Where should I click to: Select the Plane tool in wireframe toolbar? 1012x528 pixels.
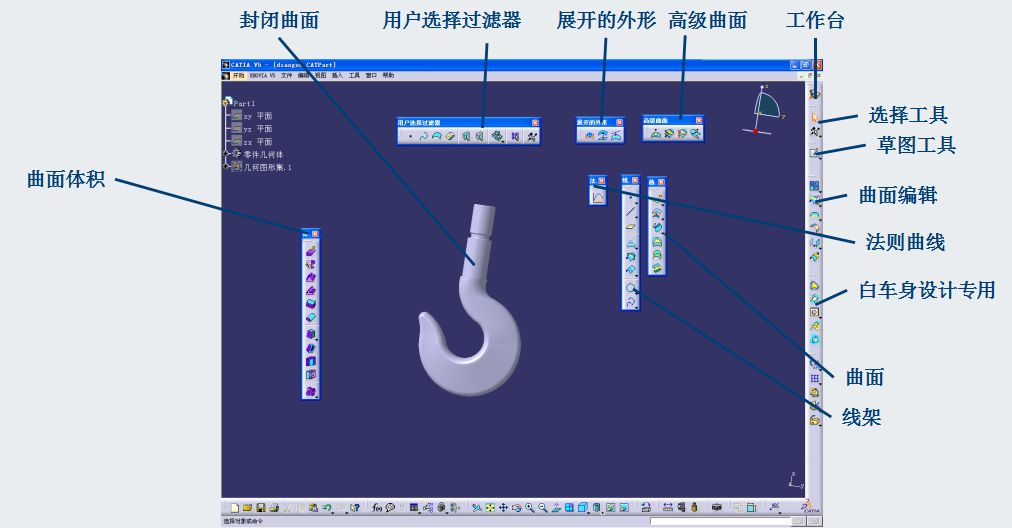tap(631, 227)
